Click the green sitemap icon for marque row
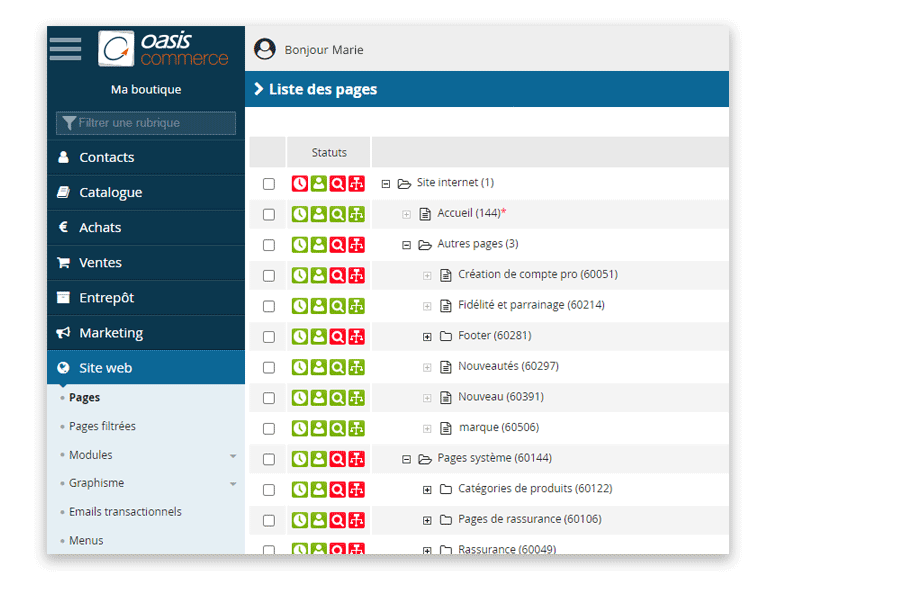This screenshot has height=600, width=900. (x=356, y=428)
